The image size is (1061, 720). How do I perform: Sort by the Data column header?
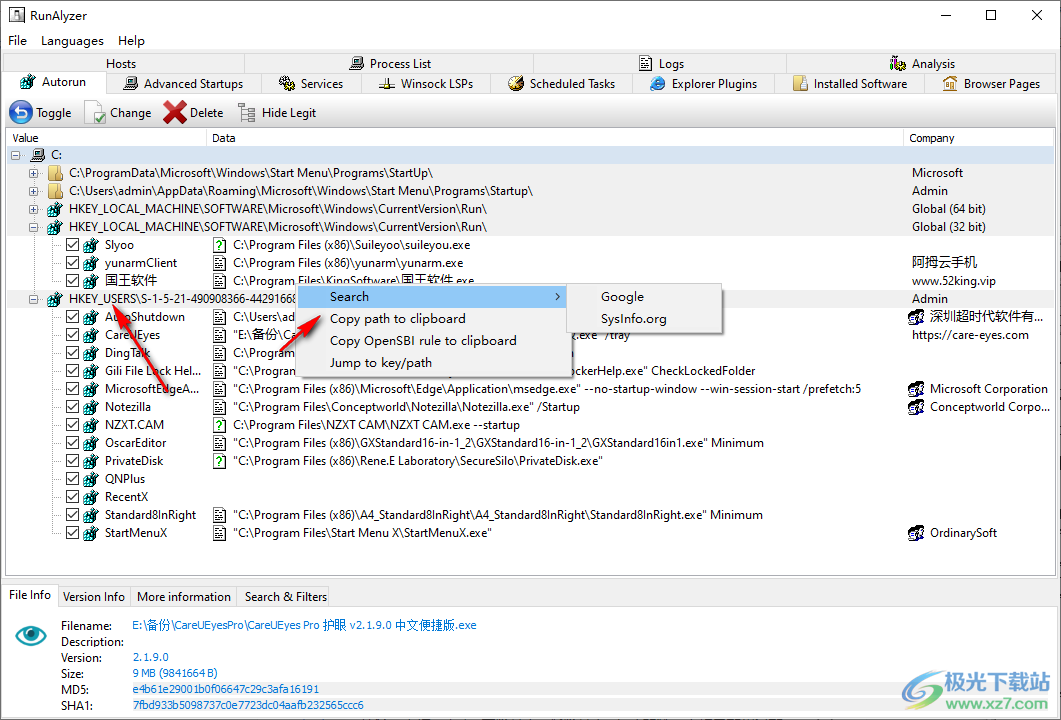coord(554,138)
